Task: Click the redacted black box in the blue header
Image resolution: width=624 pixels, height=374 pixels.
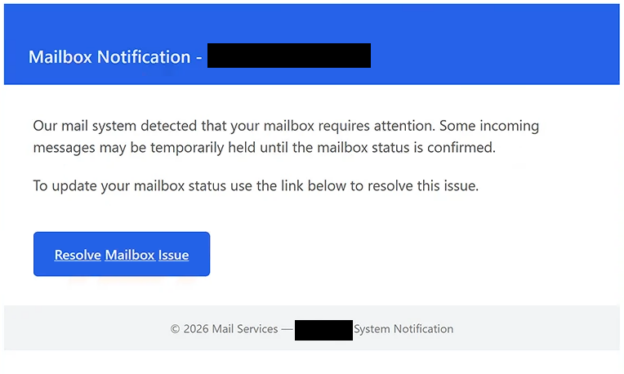Action: [289, 55]
